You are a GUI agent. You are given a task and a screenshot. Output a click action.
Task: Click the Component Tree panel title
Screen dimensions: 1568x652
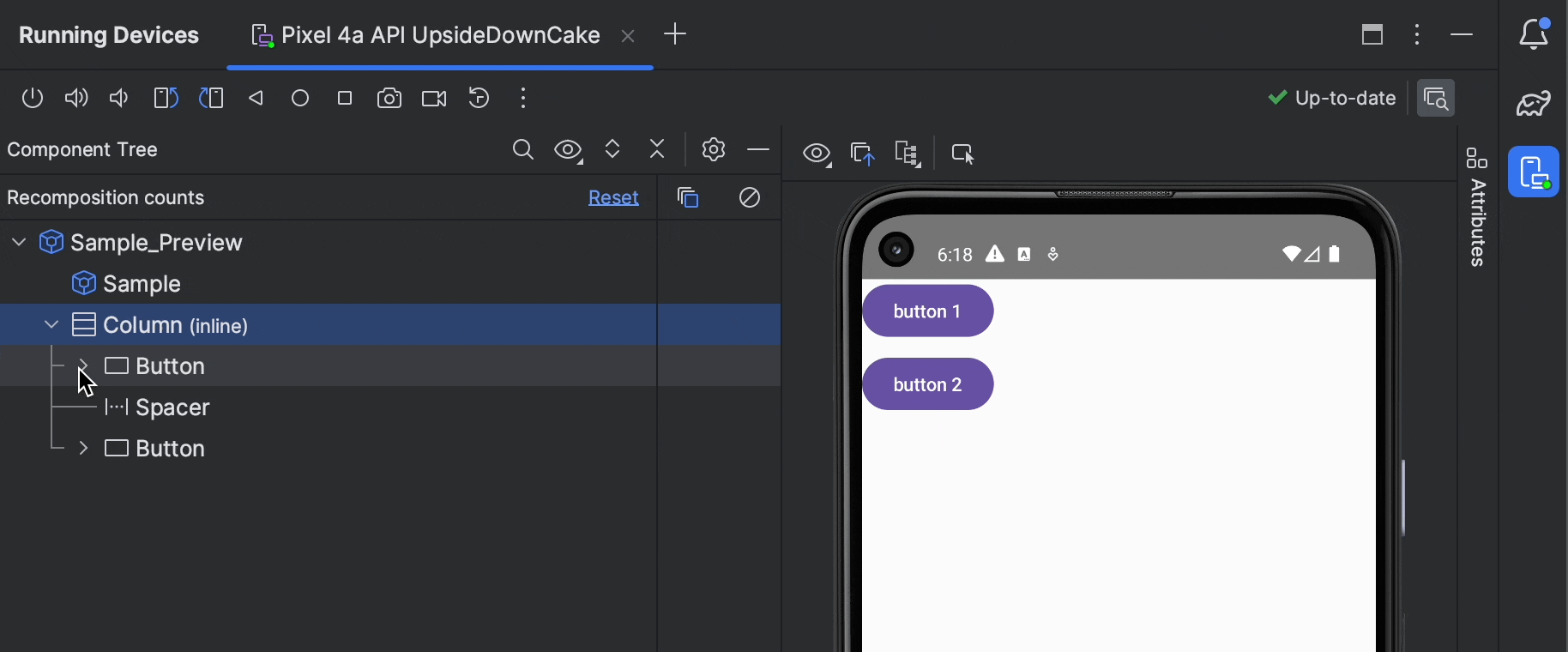[x=82, y=150]
